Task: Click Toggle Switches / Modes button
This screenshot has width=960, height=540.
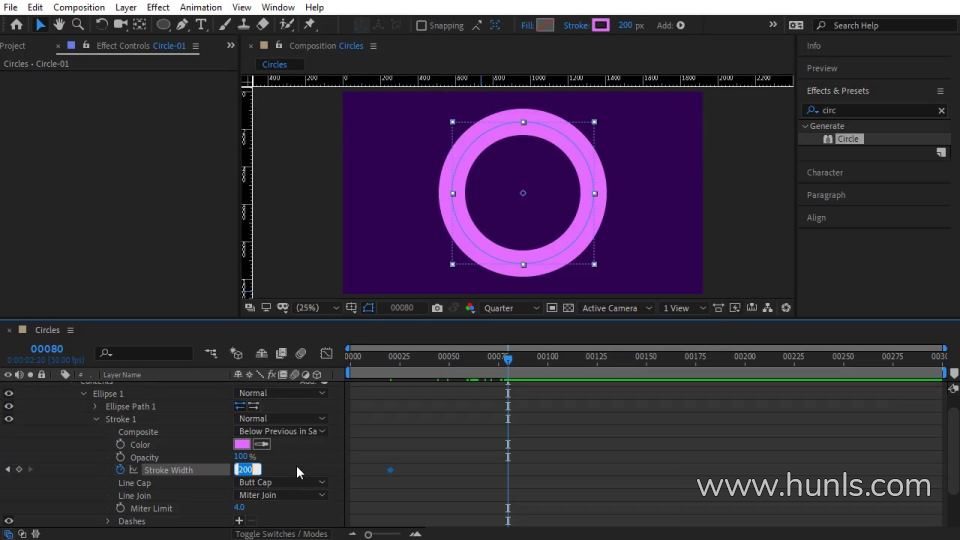Action: click(281, 534)
